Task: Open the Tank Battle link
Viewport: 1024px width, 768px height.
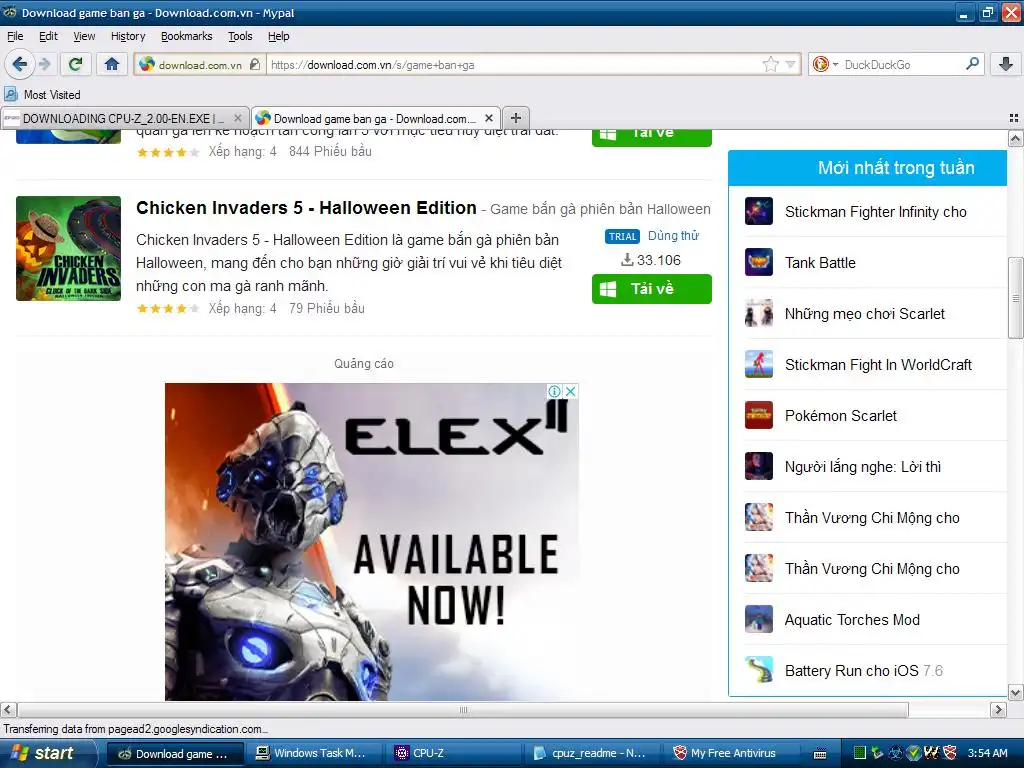Action: pyautogui.click(x=820, y=263)
